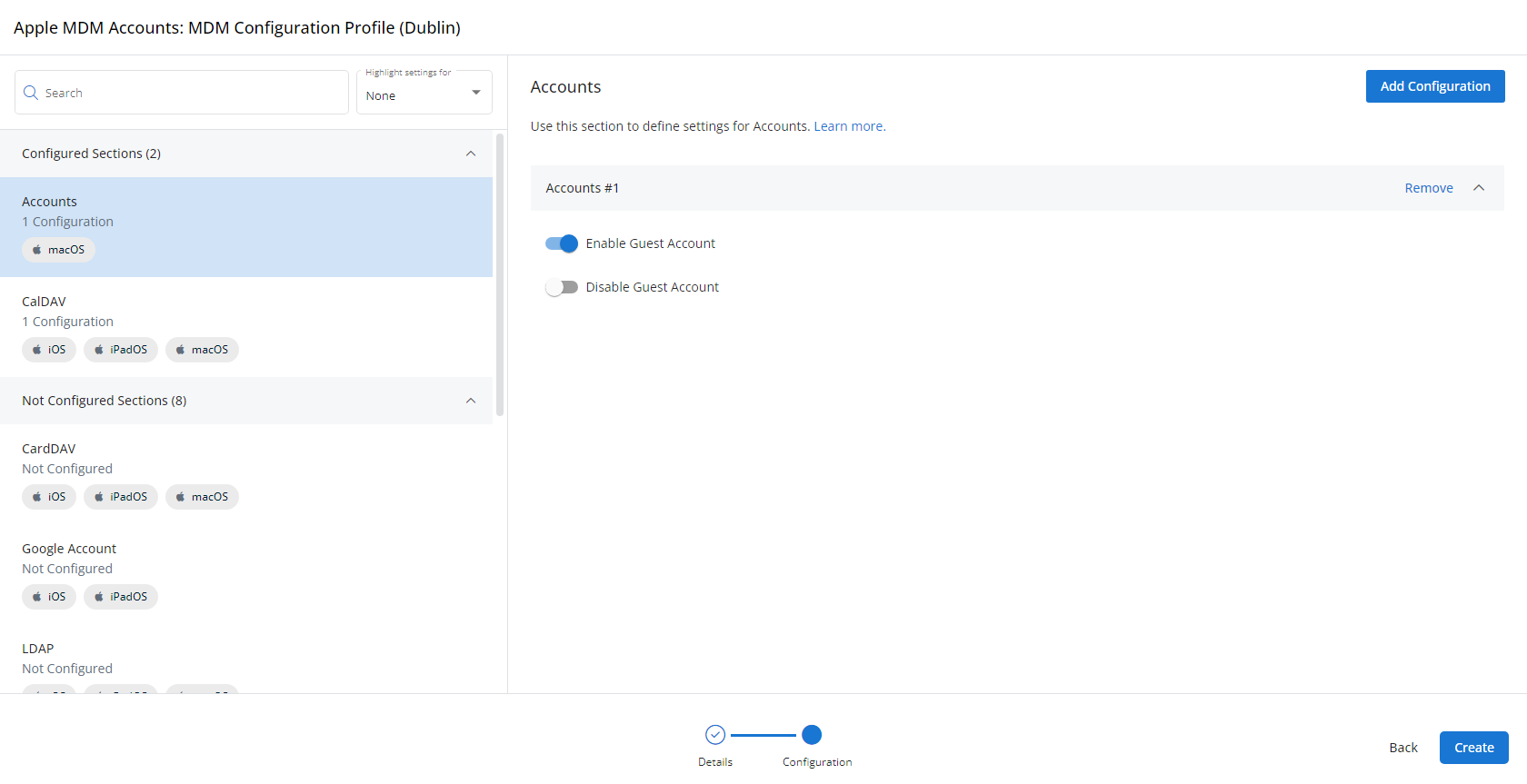Open the Highlight settings for dropdown
The width and height of the screenshot is (1527, 784).
[x=424, y=94]
